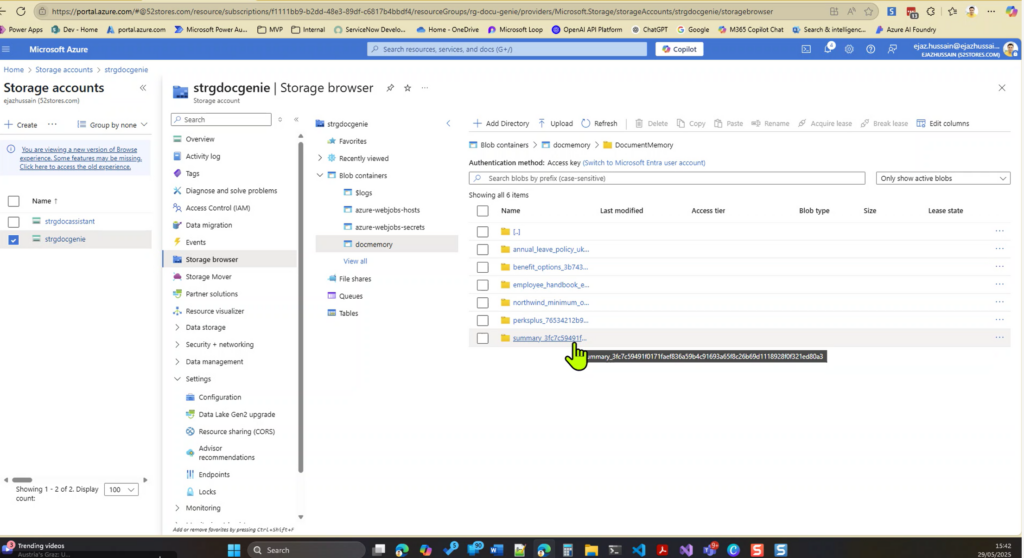
Task: Open Configuration under Settings
Action: click(x=219, y=397)
